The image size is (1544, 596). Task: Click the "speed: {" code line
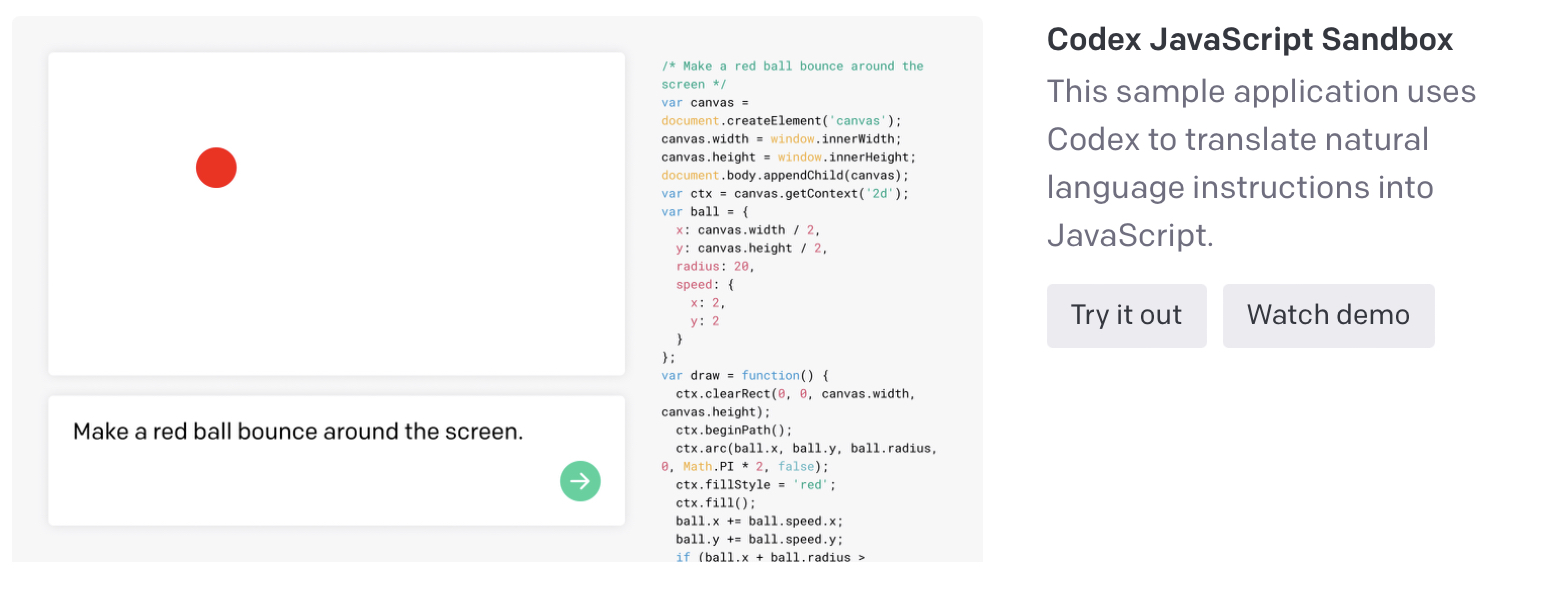click(x=705, y=284)
